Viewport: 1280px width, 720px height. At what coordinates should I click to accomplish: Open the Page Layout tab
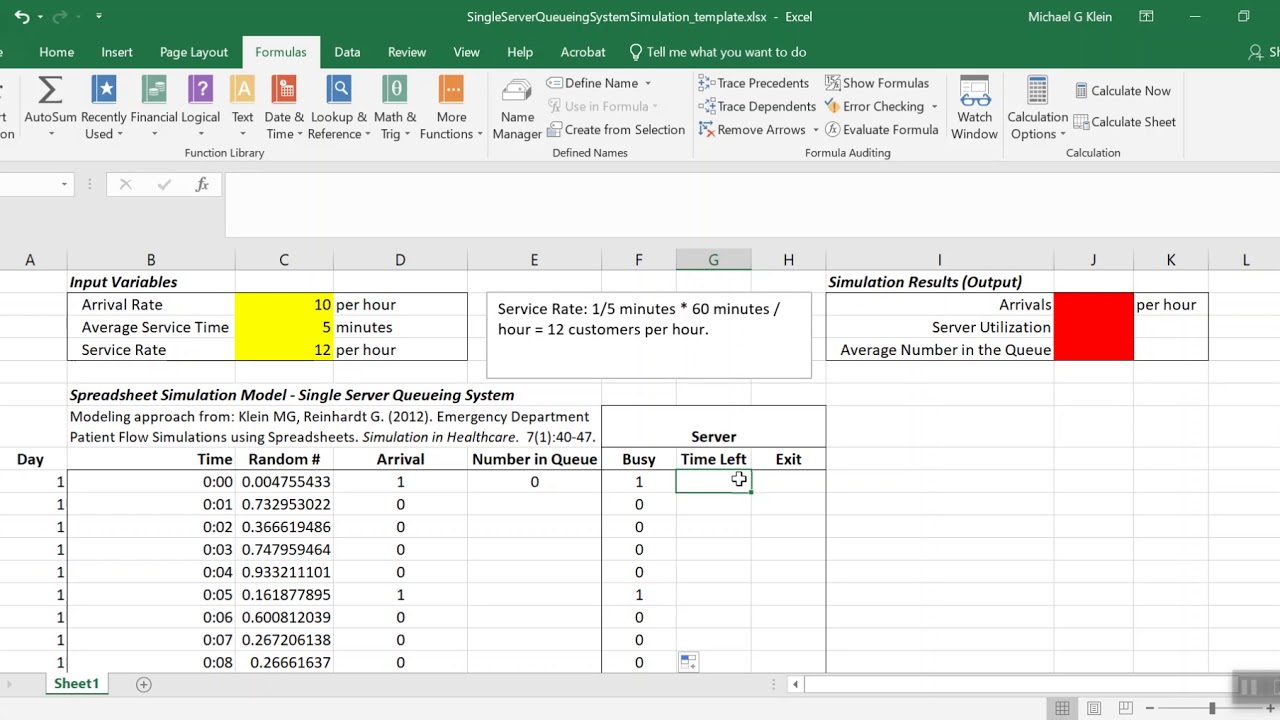pyautogui.click(x=194, y=52)
